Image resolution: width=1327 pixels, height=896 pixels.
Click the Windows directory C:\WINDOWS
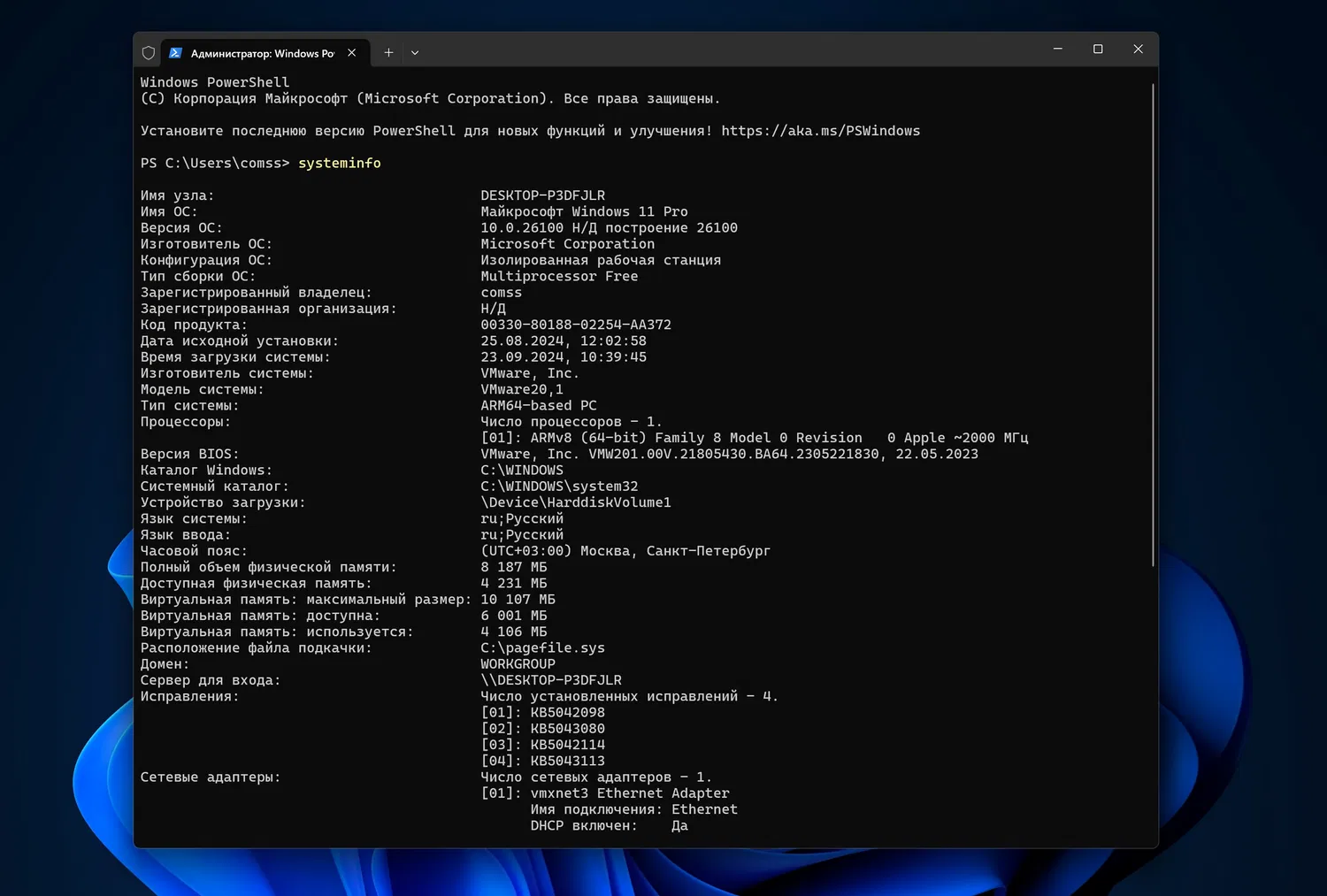(x=522, y=471)
